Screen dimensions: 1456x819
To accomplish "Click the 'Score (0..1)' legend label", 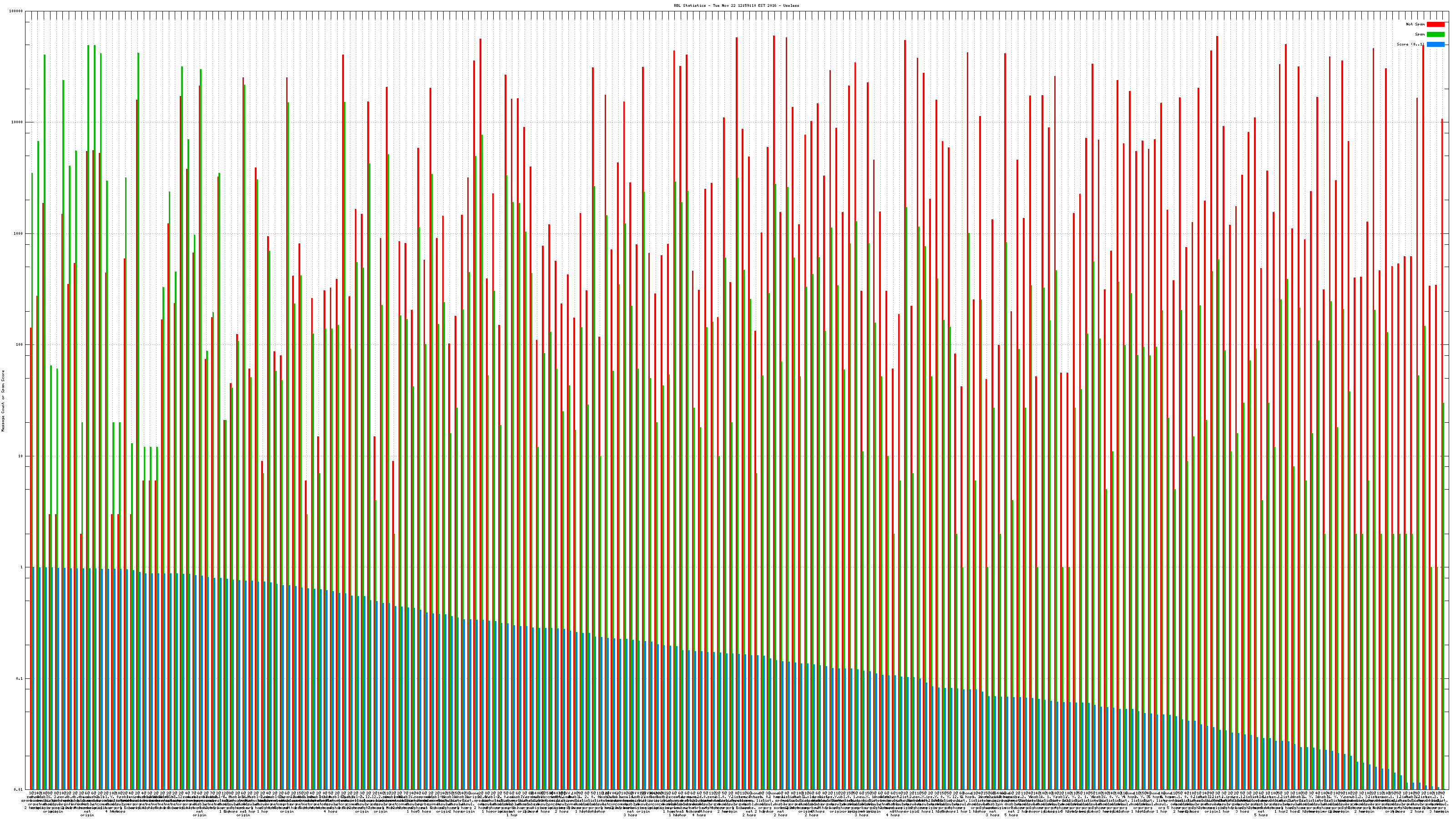I will pos(1411,44).
